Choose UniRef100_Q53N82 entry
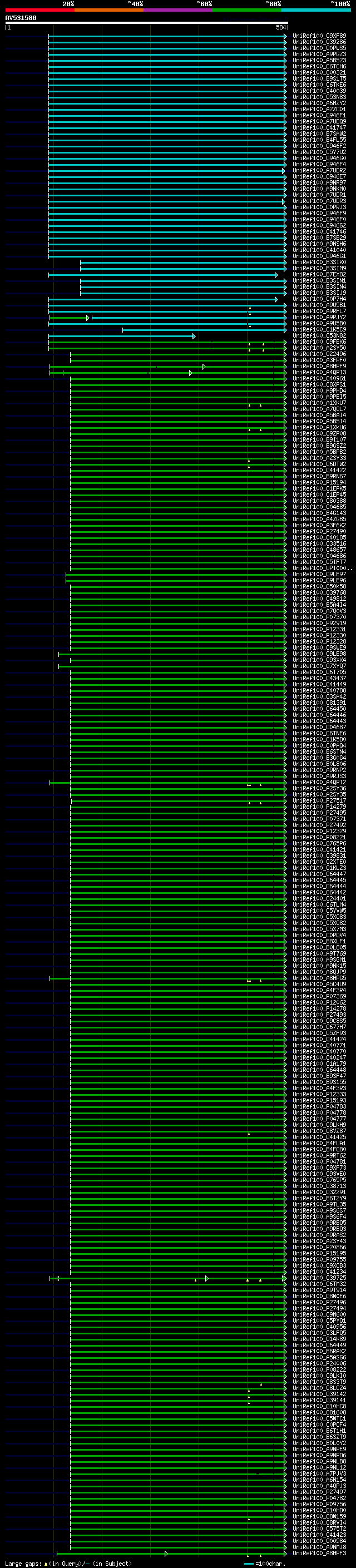The height and width of the screenshot is (1568, 356). point(319,335)
